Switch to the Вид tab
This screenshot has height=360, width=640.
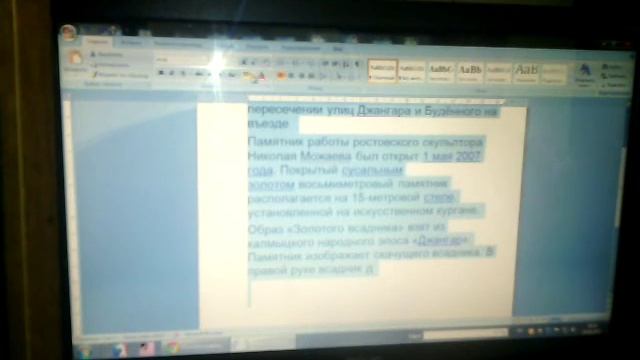coord(338,49)
